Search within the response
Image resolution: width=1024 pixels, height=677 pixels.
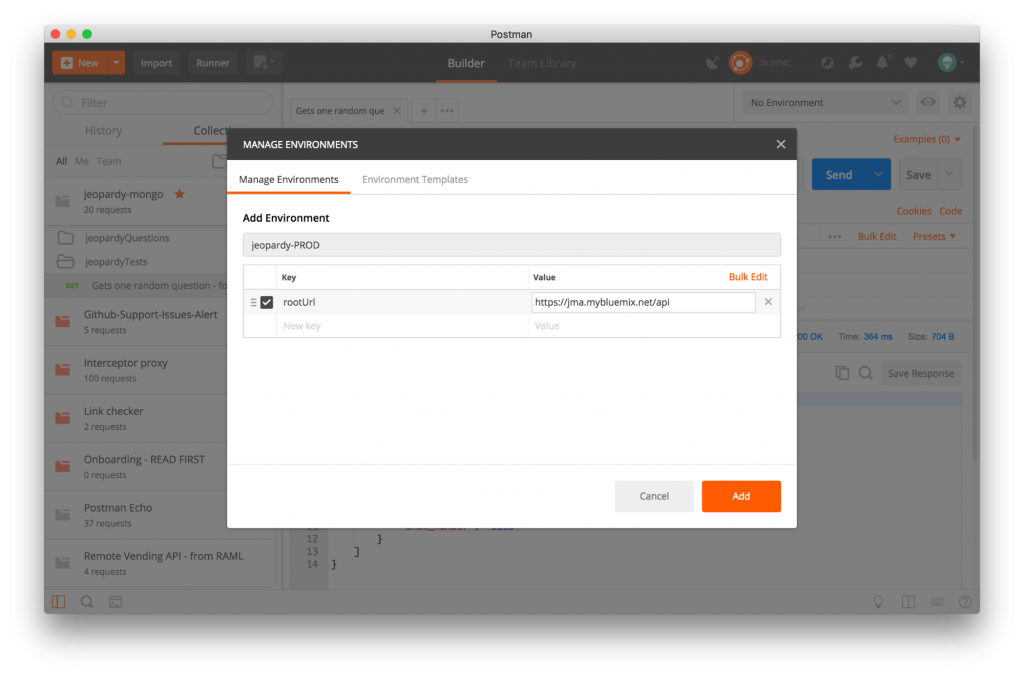(865, 373)
